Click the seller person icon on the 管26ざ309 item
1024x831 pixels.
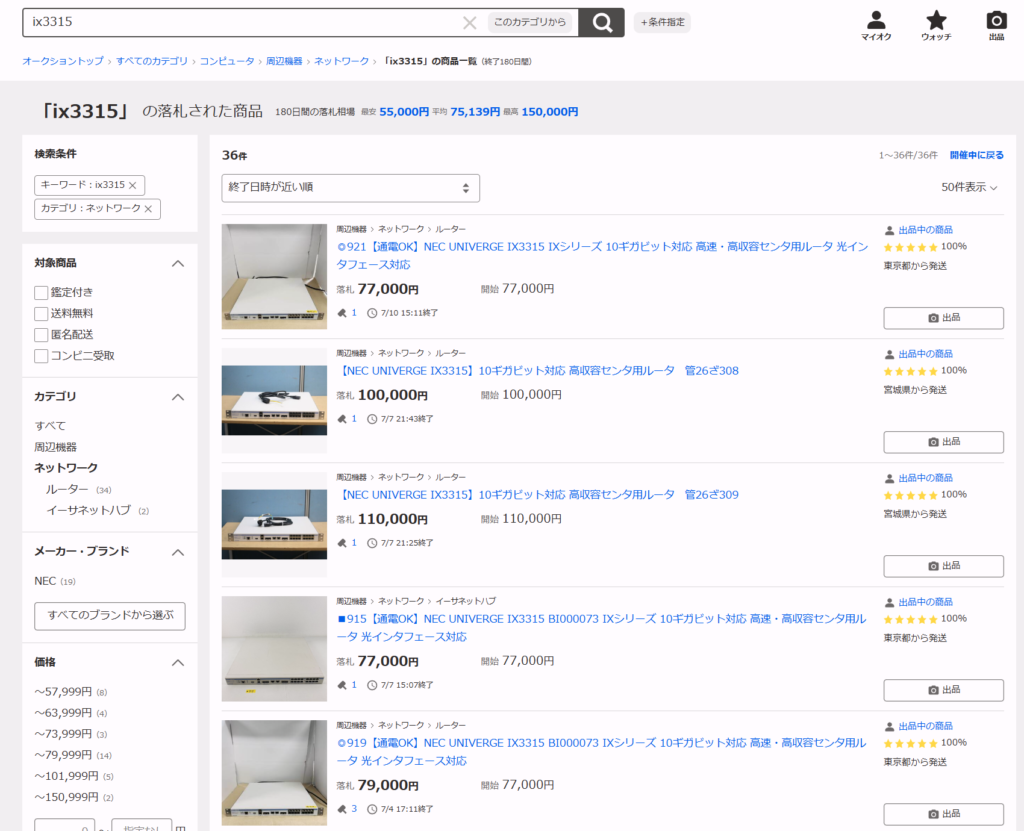(x=889, y=478)
